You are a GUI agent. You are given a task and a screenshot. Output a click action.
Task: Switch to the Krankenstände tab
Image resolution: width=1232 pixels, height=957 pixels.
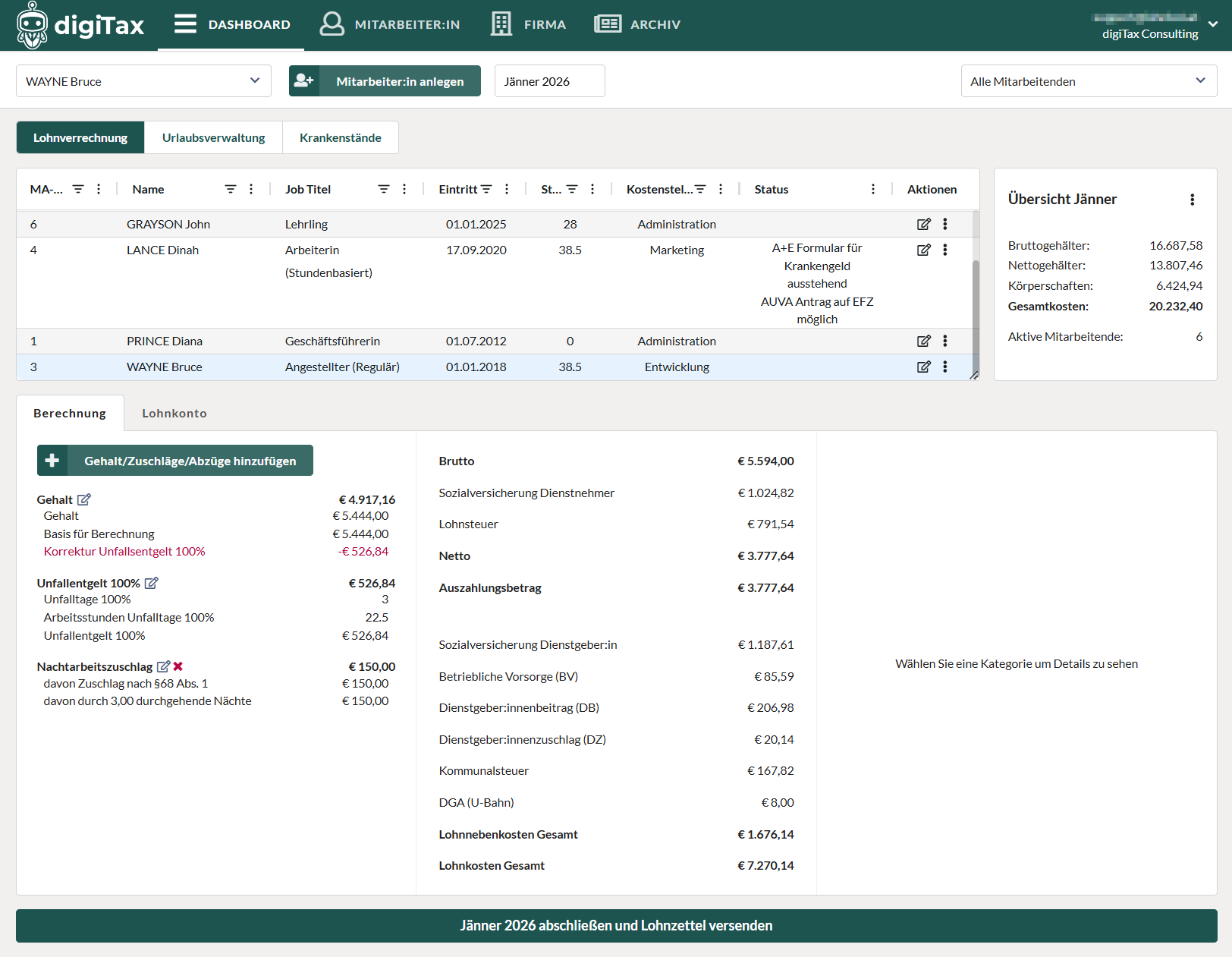click(341, 137)
